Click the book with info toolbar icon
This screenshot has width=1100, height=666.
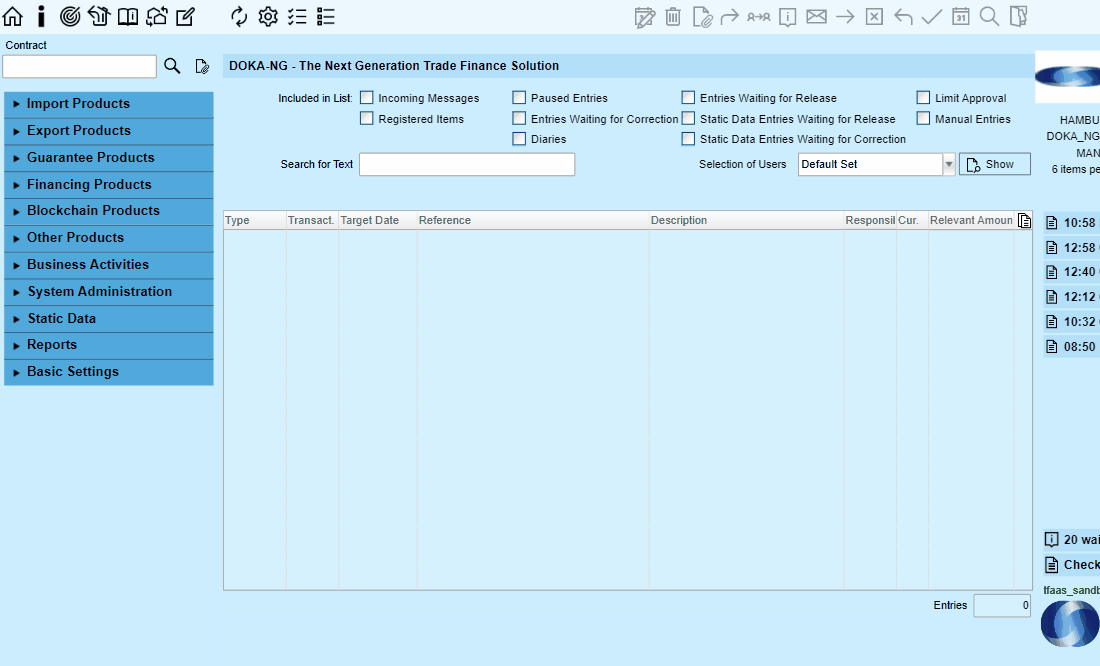pos(128,16)
